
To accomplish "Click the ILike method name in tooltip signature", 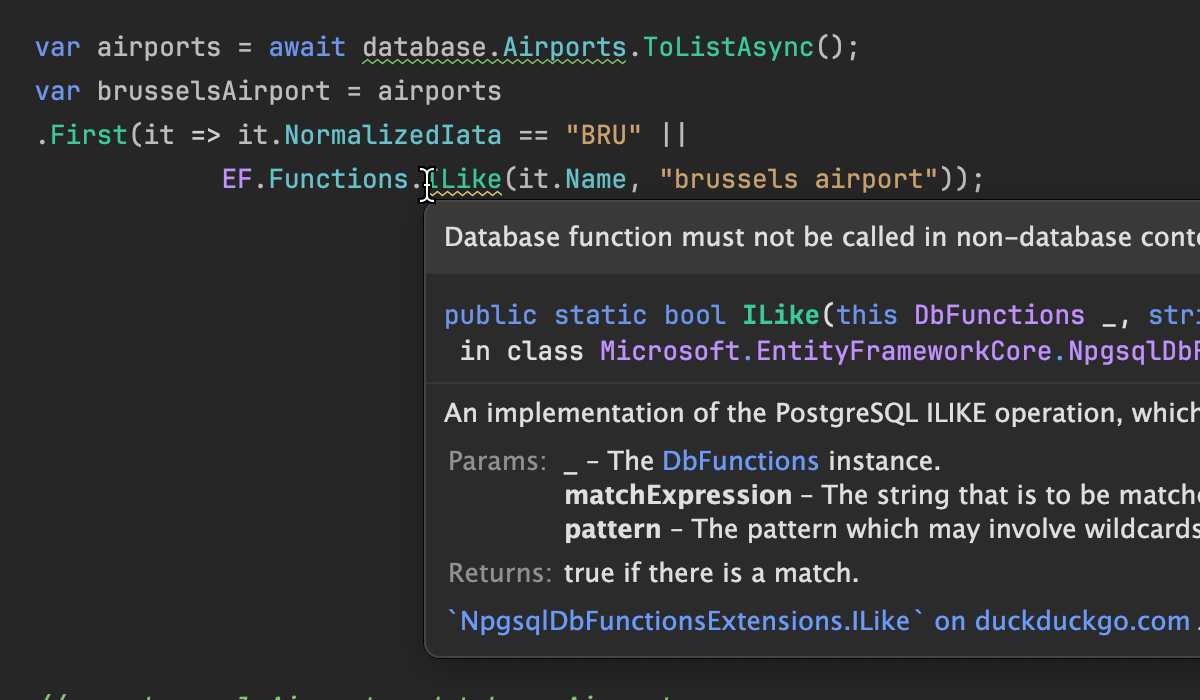I will pyautogui.click(x=780, y=316).
